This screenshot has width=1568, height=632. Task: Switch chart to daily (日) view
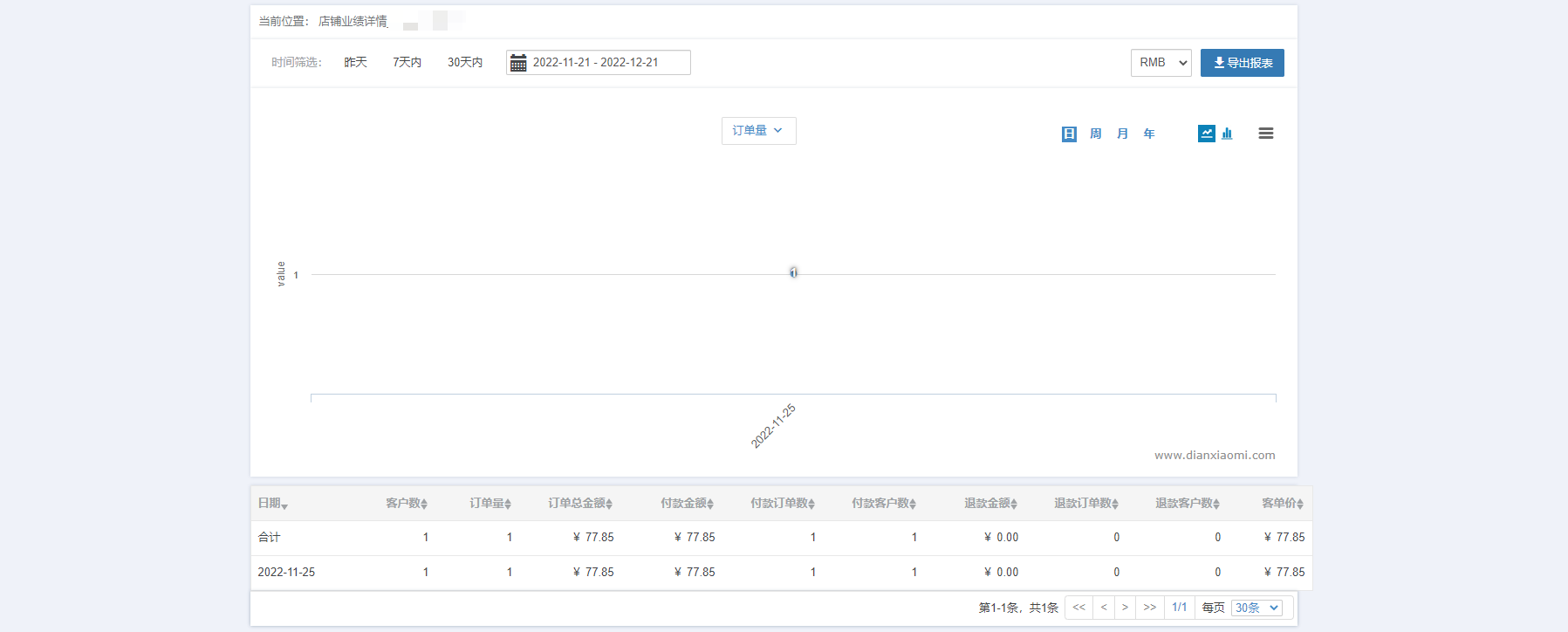pos(1069,134)
